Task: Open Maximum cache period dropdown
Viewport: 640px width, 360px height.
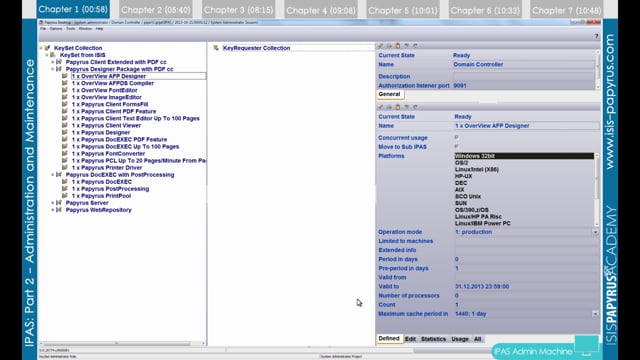Action: (x=596, y=313)
